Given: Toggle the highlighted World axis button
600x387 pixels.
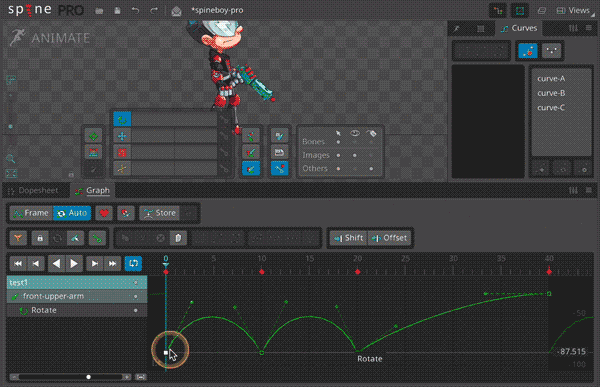Looking at the screenshot, I should 251,169.
